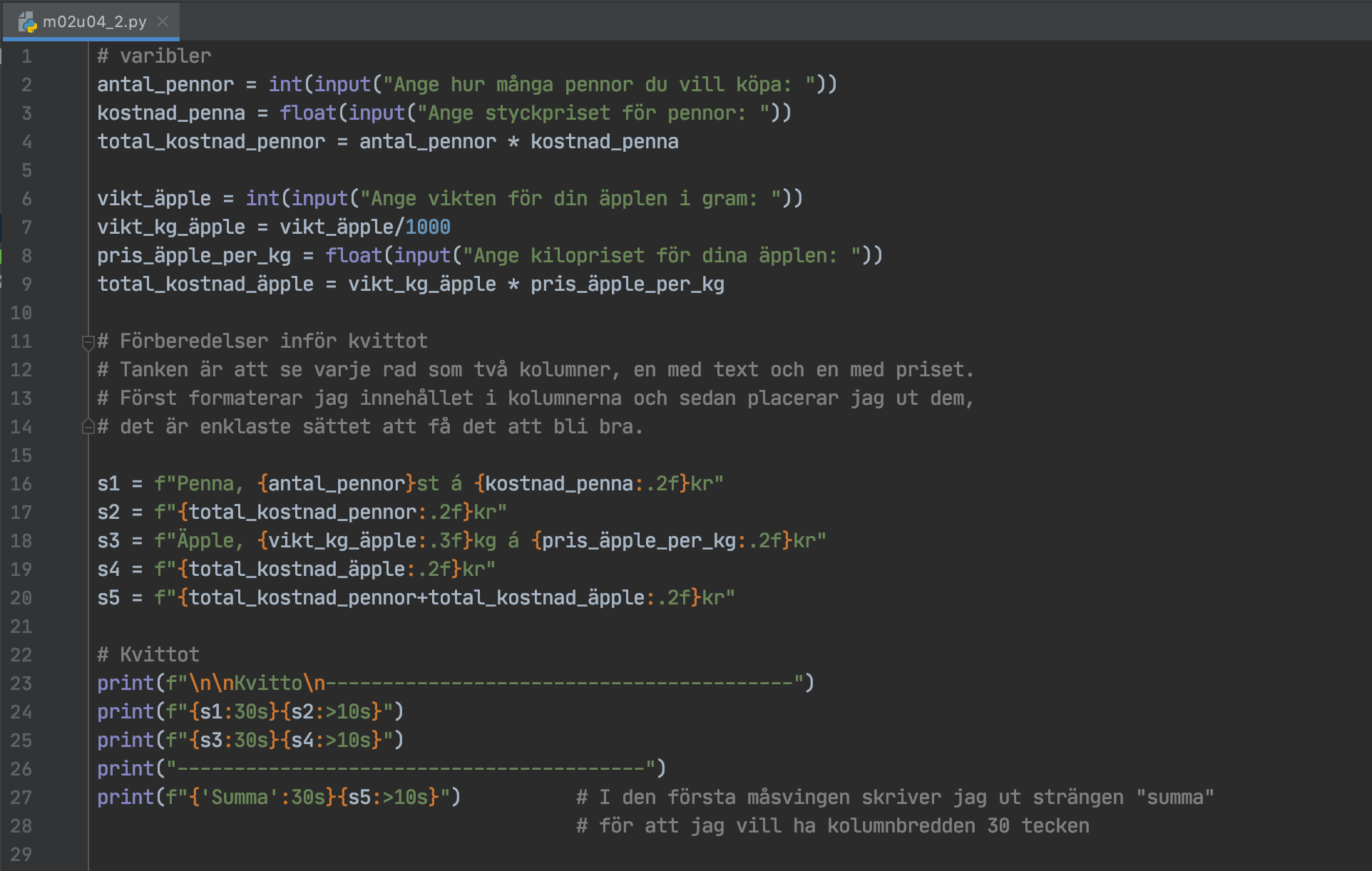Click the comment about kolumnbredden 30 tecken
The height and width of the screenshot is (871, 1372).
tap(833, 826)
